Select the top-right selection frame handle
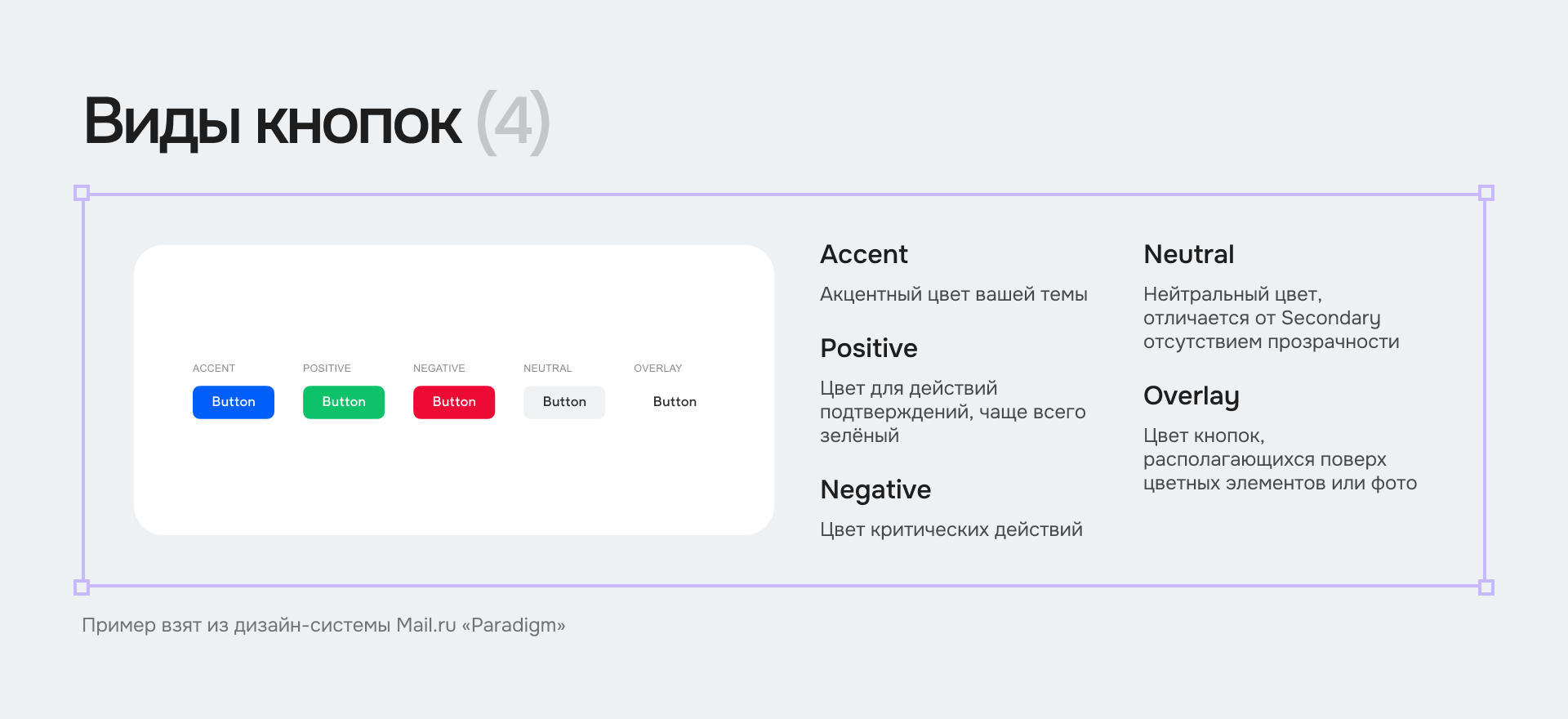This screenshot has height=719, width=1568. (1486, 193)
